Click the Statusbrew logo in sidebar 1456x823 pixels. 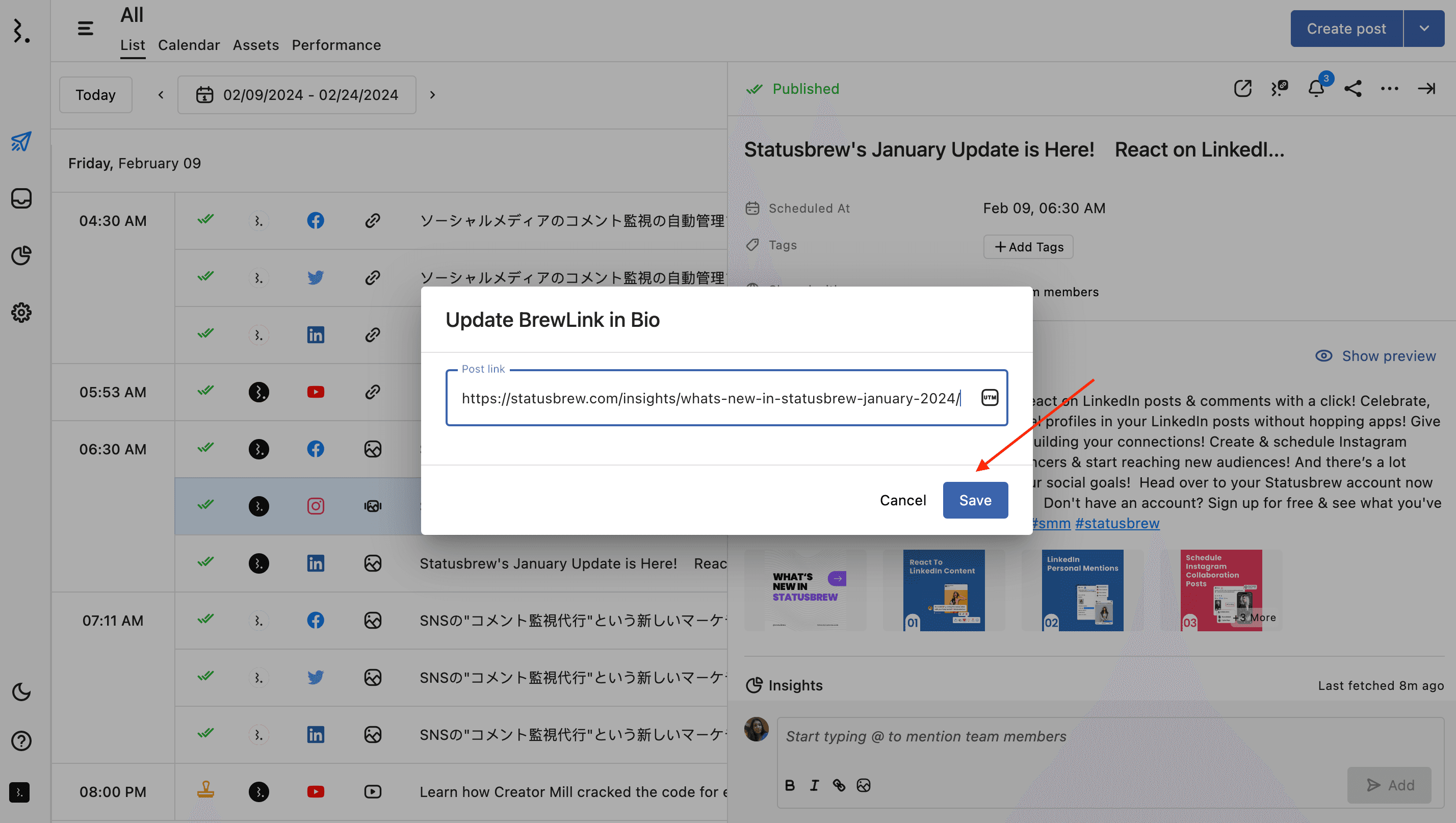point(21,30)
